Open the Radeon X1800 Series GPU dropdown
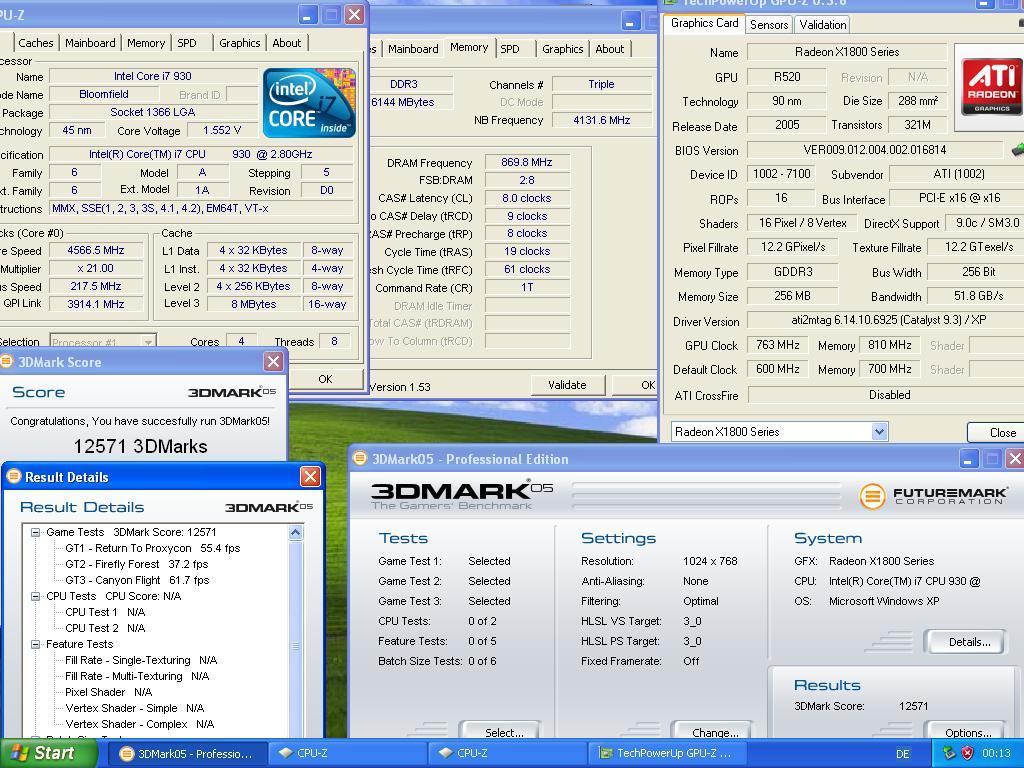1024x768 pixels. coord(879,432)
